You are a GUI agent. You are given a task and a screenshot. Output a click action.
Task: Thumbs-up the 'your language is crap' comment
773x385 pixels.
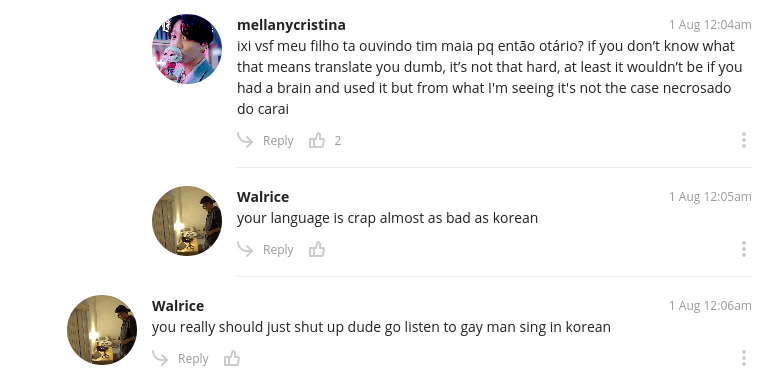317,249
